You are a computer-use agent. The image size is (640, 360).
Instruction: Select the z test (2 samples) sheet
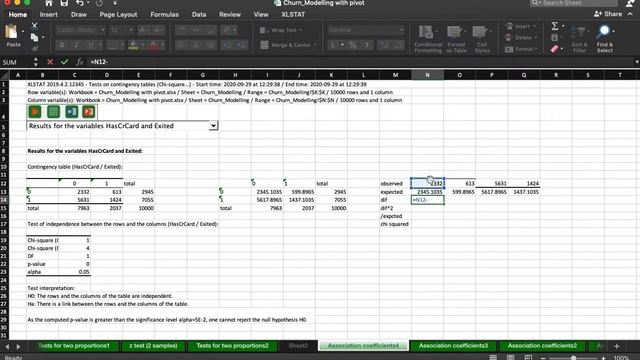[x=153, y=346]
